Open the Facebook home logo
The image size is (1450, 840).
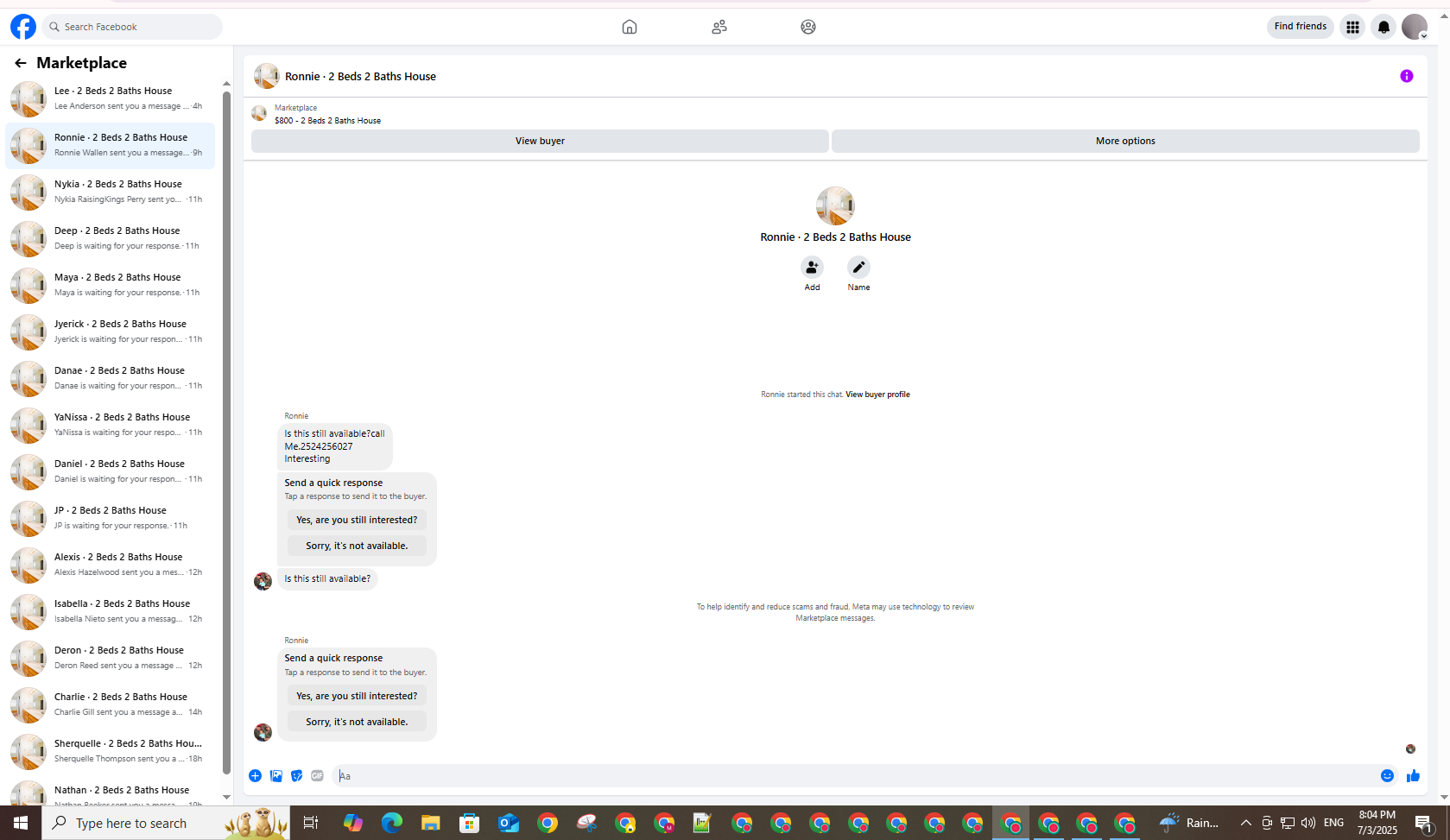[x=23, y=27]
